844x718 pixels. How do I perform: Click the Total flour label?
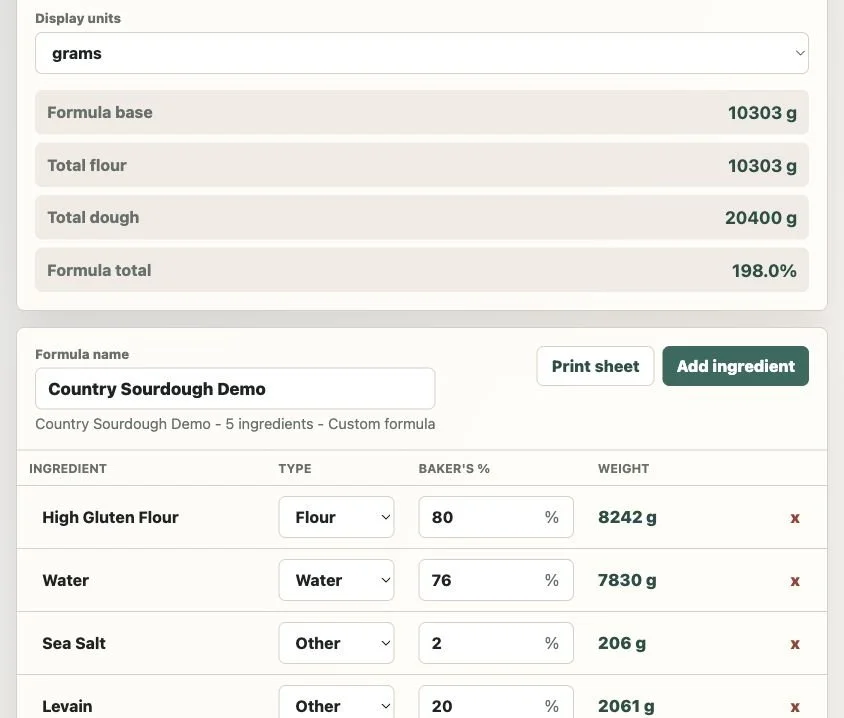87,165
